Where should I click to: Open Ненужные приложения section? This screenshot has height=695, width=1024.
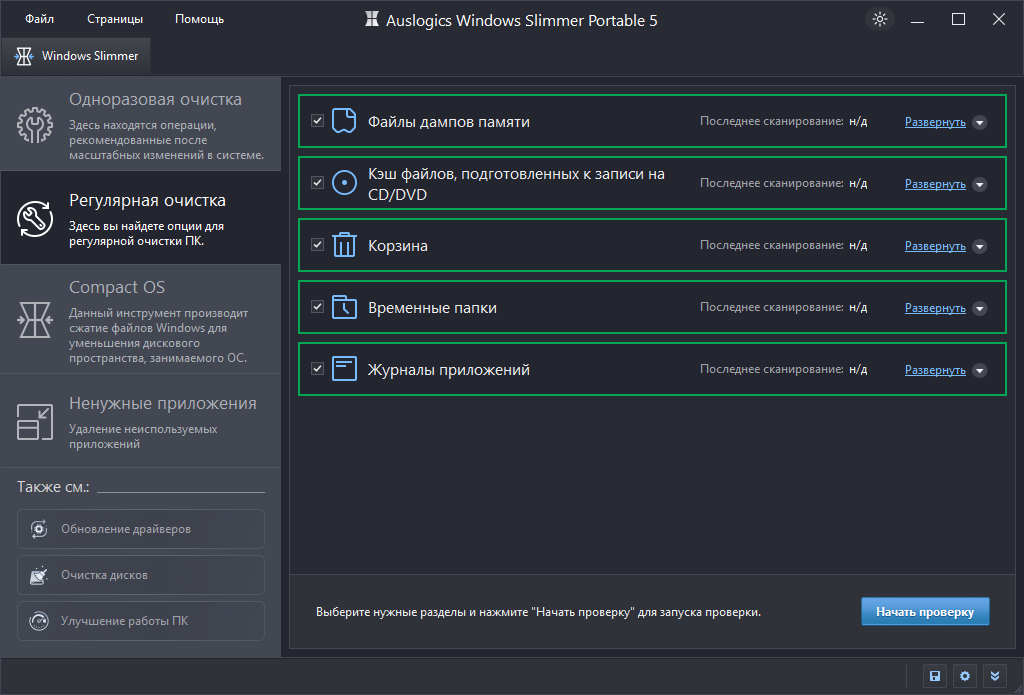point(140,420)
